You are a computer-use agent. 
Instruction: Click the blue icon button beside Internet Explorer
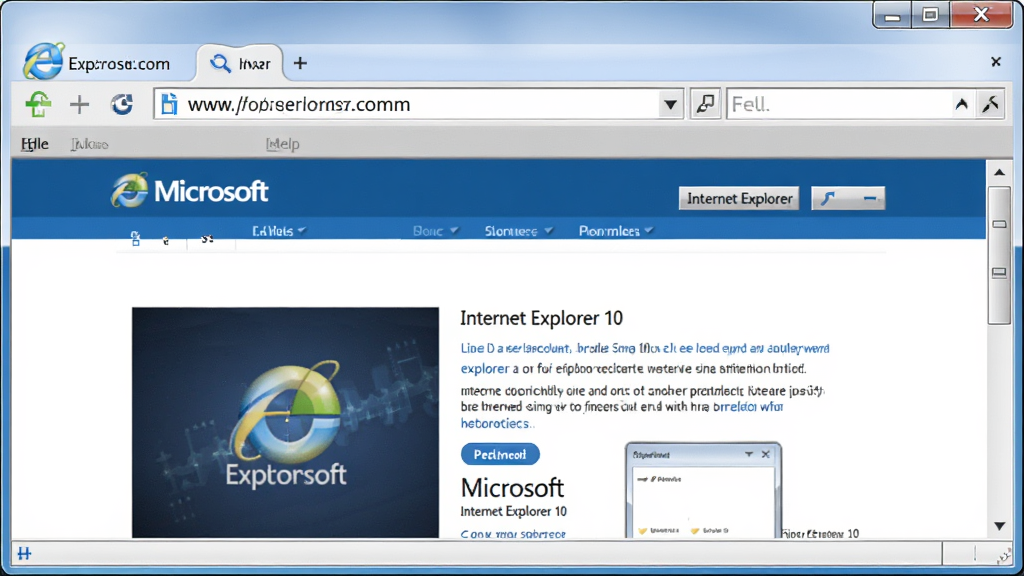point(848,198)
